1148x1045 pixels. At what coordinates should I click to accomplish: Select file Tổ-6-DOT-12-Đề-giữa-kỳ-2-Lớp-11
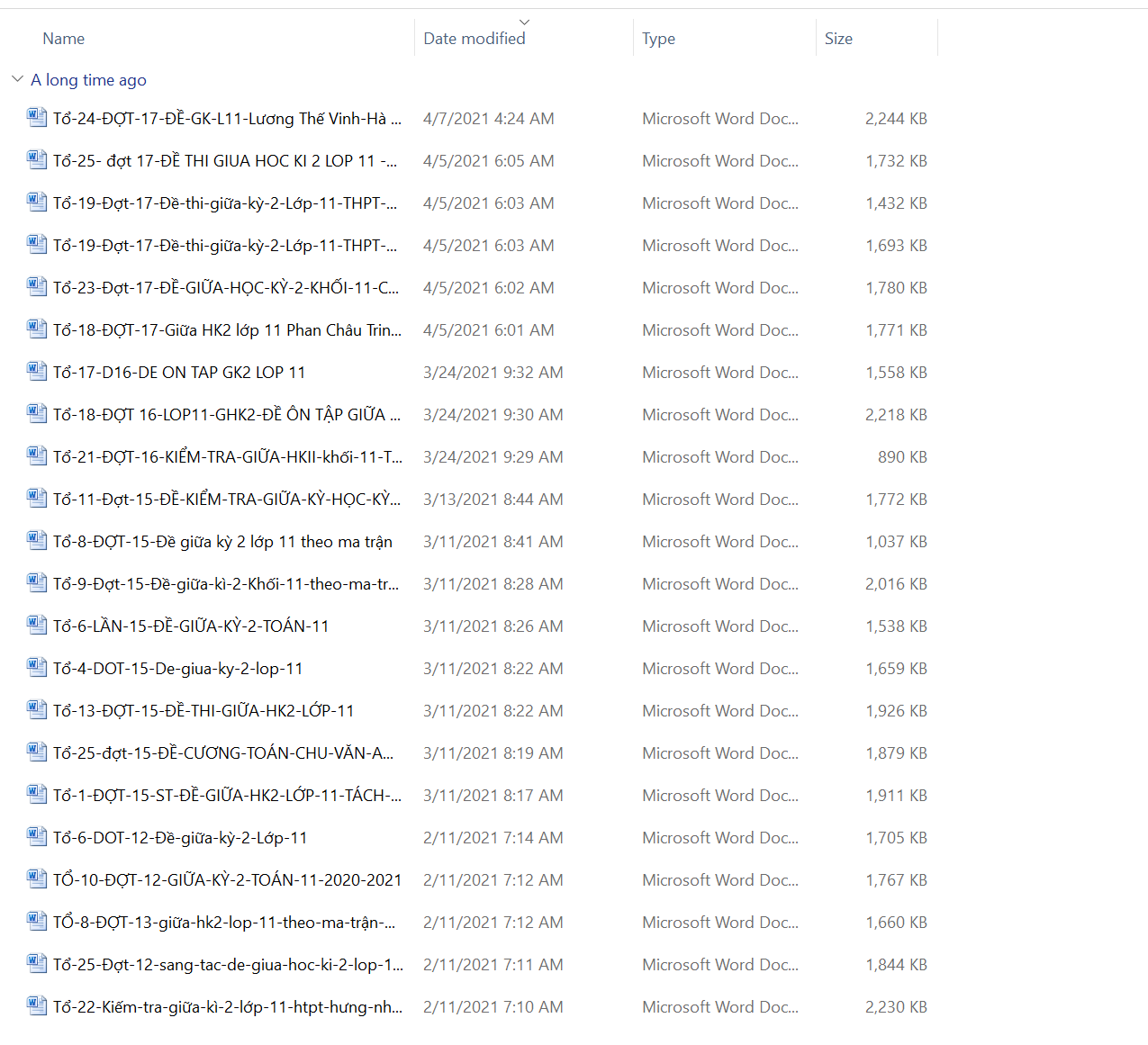(x=180, y=838)
